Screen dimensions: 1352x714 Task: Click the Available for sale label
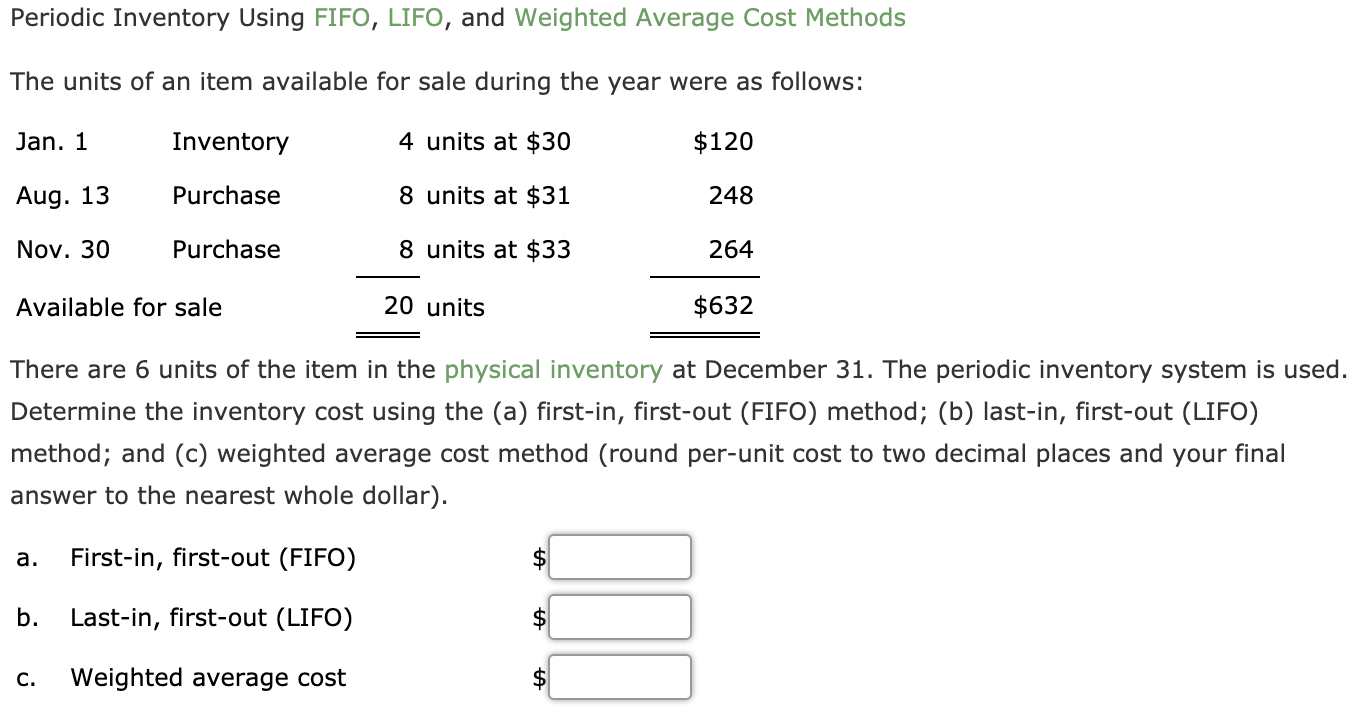pos(118,307)
